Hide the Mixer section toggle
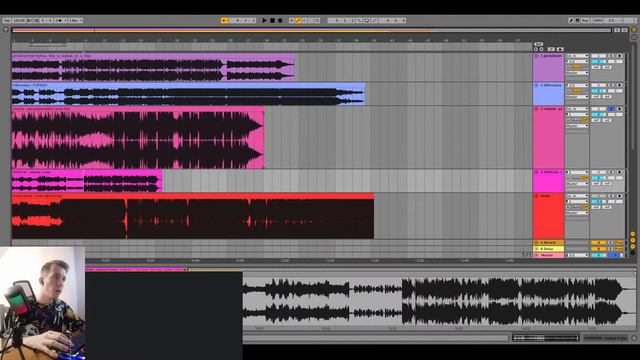The image size is (640, 360). (633, 247)
